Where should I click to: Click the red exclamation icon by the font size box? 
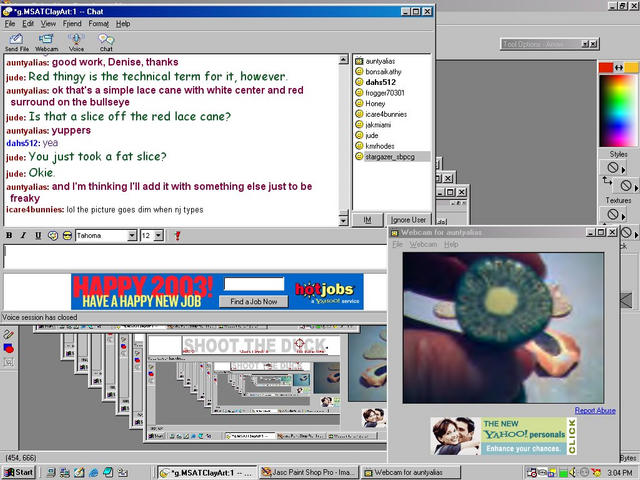[x=177, y=236]
